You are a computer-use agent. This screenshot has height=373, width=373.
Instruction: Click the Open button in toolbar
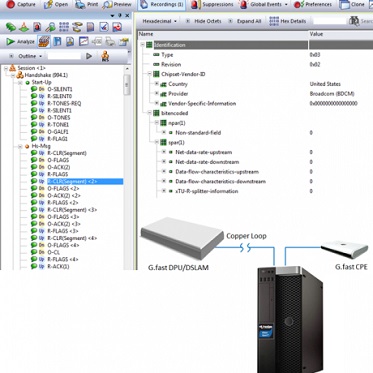(56, 5)
